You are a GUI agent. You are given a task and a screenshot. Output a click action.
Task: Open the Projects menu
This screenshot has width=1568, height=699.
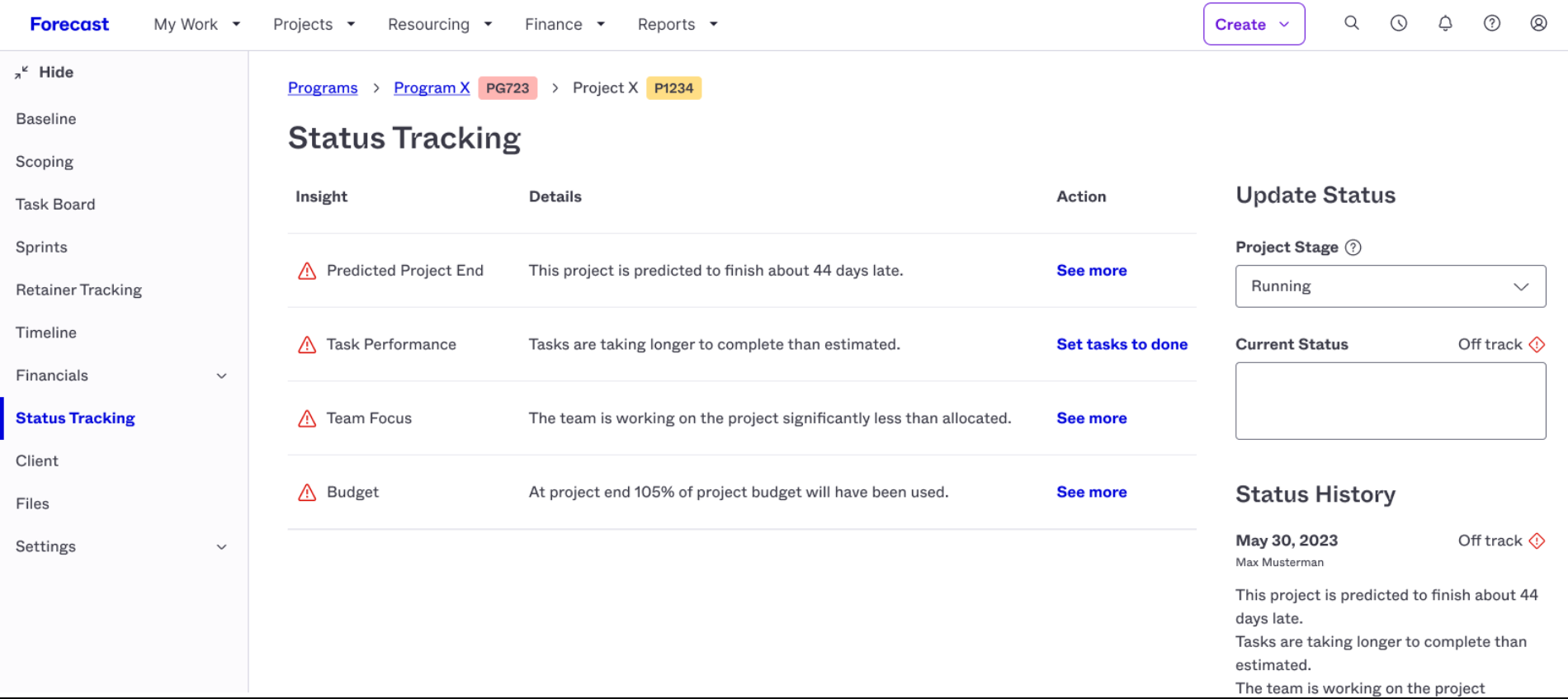pos(314,24)
